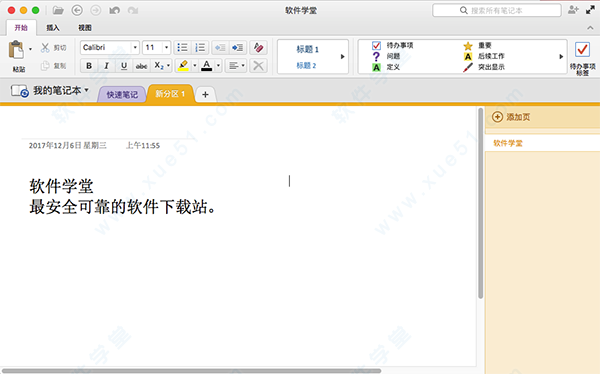Click the vertical scrollbar of the note
This screenshot has height=374, width=600.
481,203
